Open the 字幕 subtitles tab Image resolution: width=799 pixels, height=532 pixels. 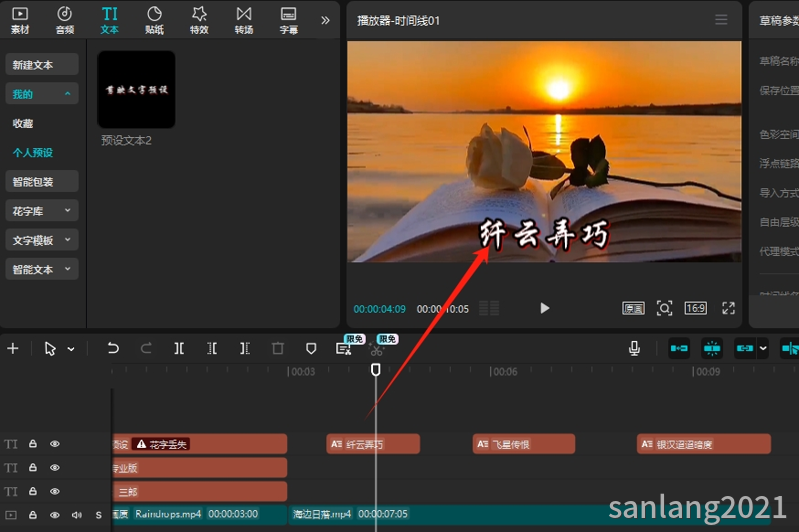click(x=289, y=20)
